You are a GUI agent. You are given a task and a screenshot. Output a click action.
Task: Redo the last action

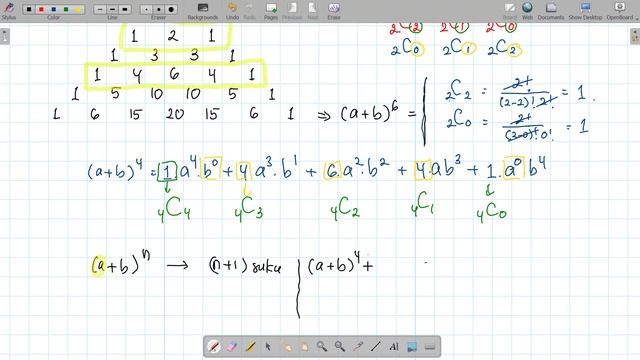pyautogui.click(x=249, y=11)
